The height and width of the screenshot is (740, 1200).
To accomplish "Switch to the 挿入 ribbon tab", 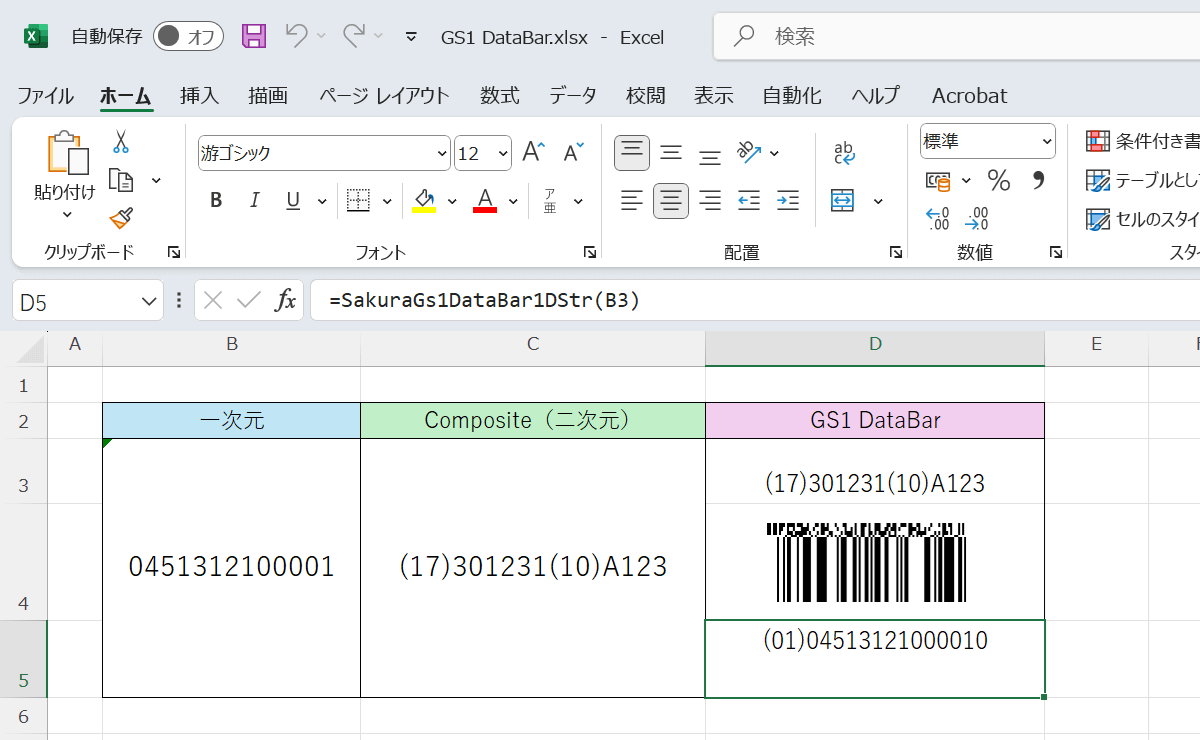I will click(x=198, y=95).
